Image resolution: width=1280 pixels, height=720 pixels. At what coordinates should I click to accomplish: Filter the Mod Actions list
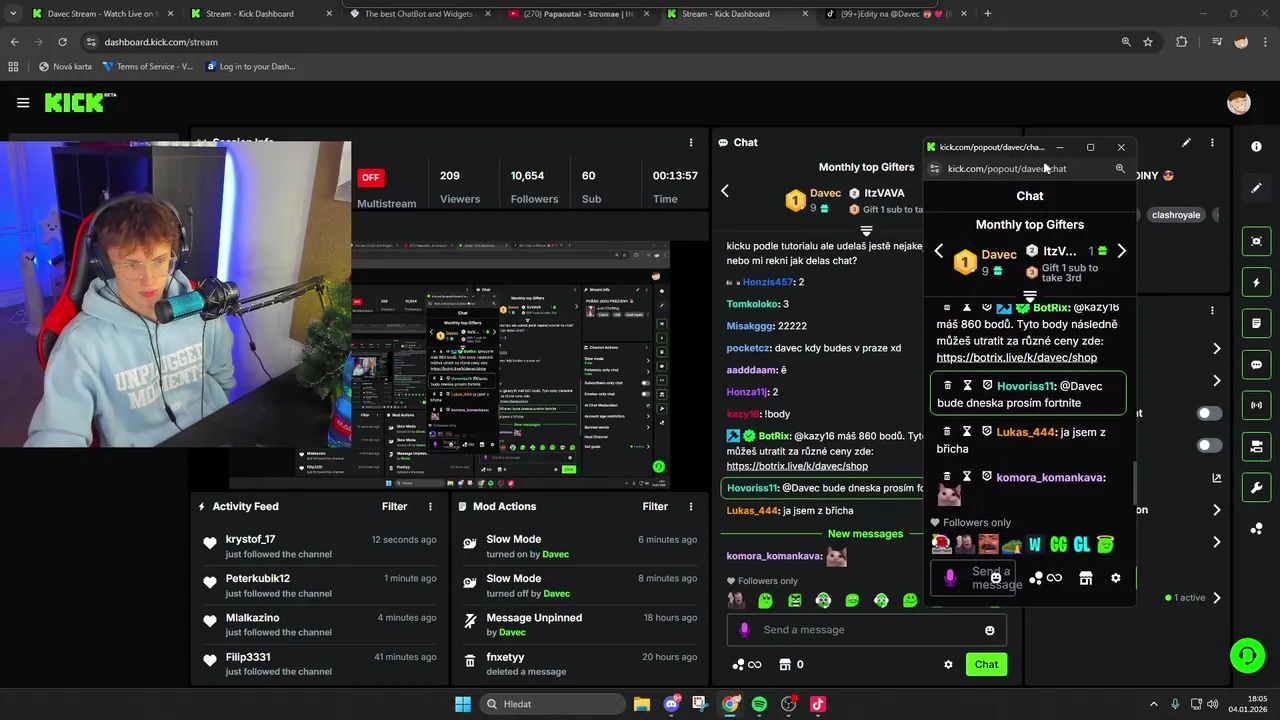point(655,507)
